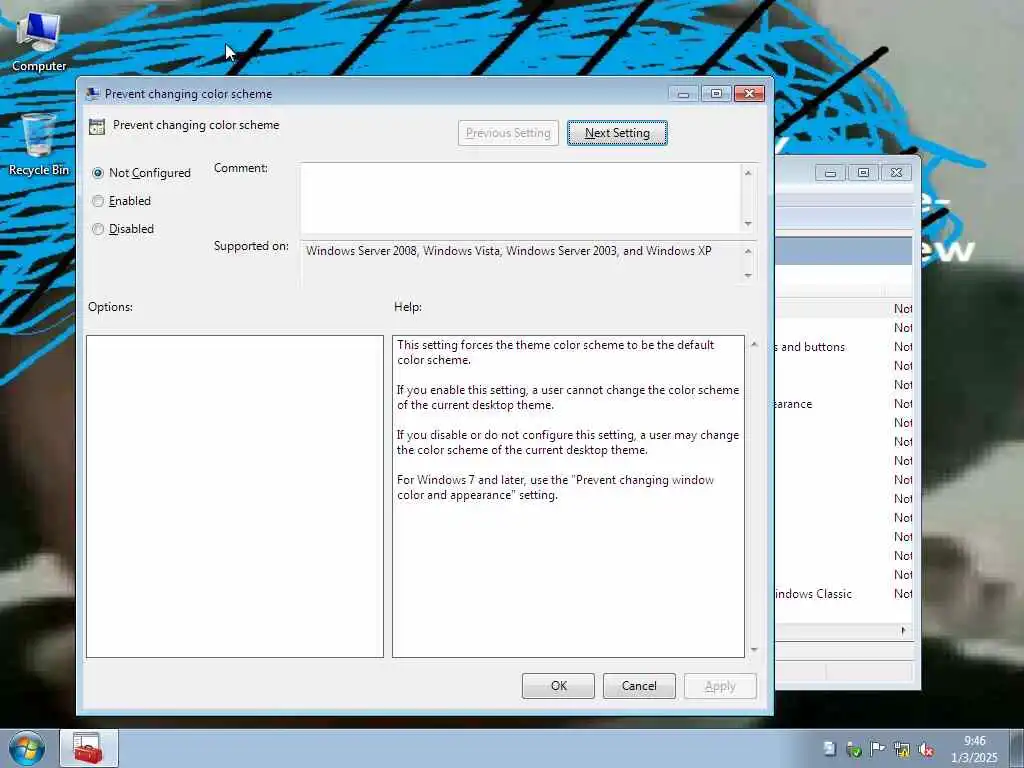Click the taskbar clock showing 9:46

click(x=974, y=749)
